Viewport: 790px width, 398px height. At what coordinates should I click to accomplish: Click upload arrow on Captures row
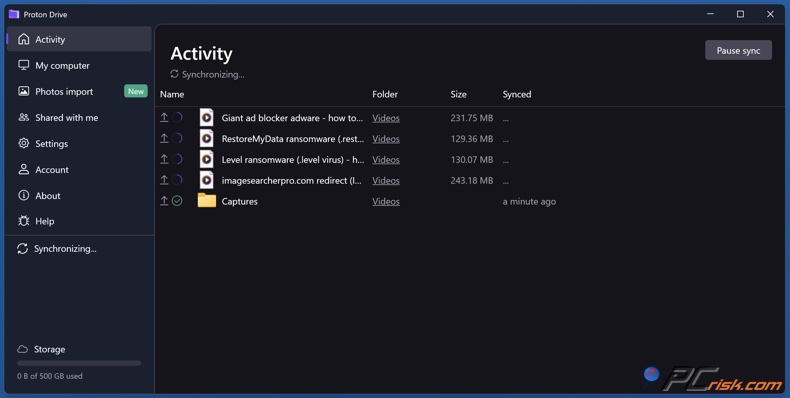(x=164, y=201)
